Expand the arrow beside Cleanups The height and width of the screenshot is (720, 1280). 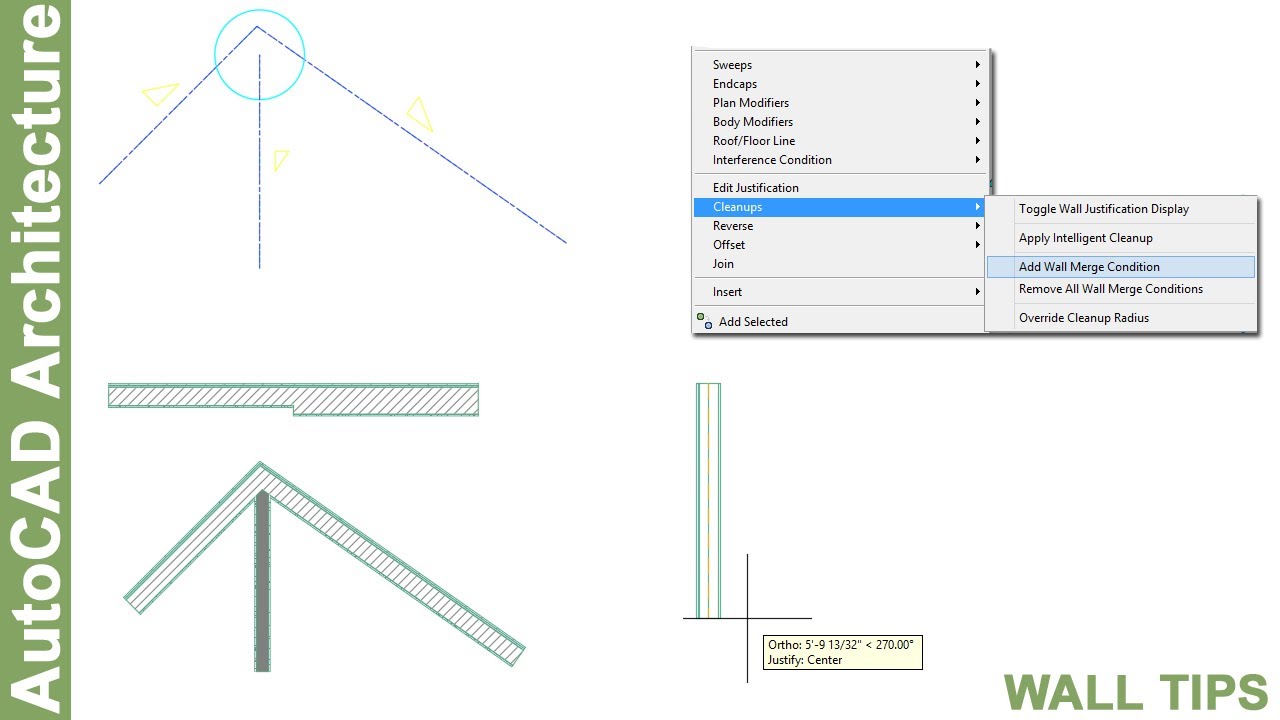(978, 207)
